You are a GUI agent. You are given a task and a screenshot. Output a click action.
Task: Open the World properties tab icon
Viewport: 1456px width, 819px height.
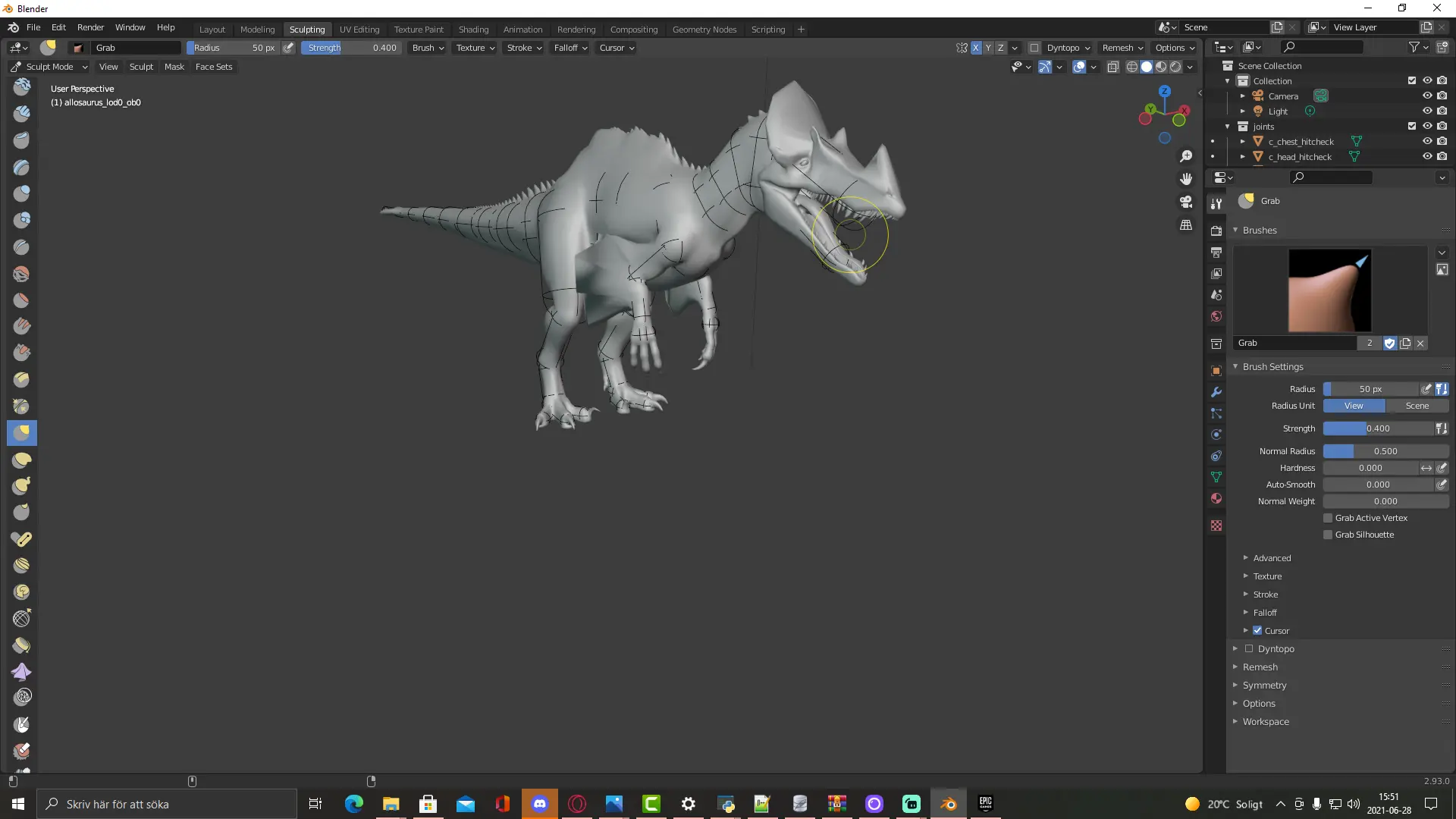[1216, 316]
